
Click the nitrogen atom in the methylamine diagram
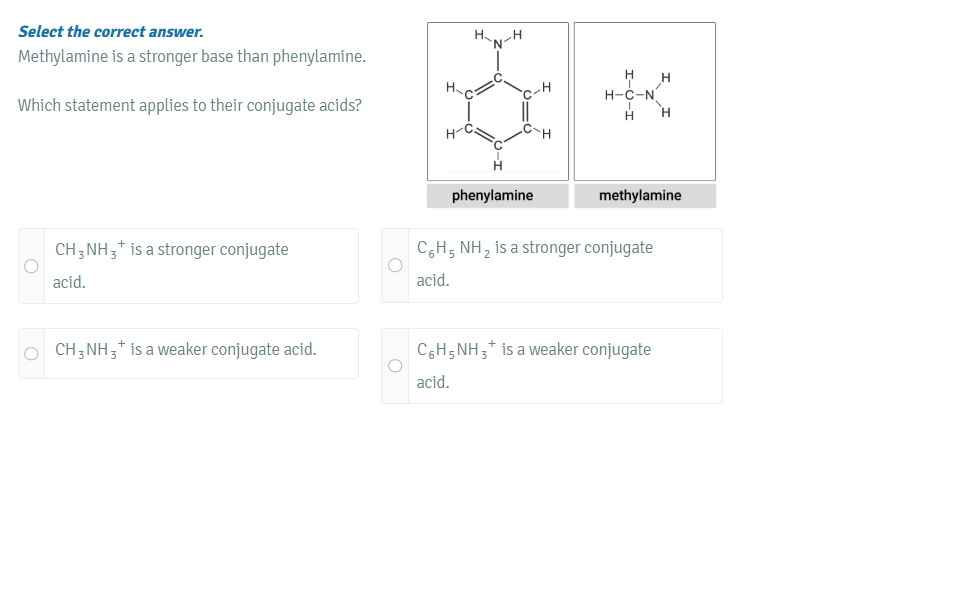[649, 95]
